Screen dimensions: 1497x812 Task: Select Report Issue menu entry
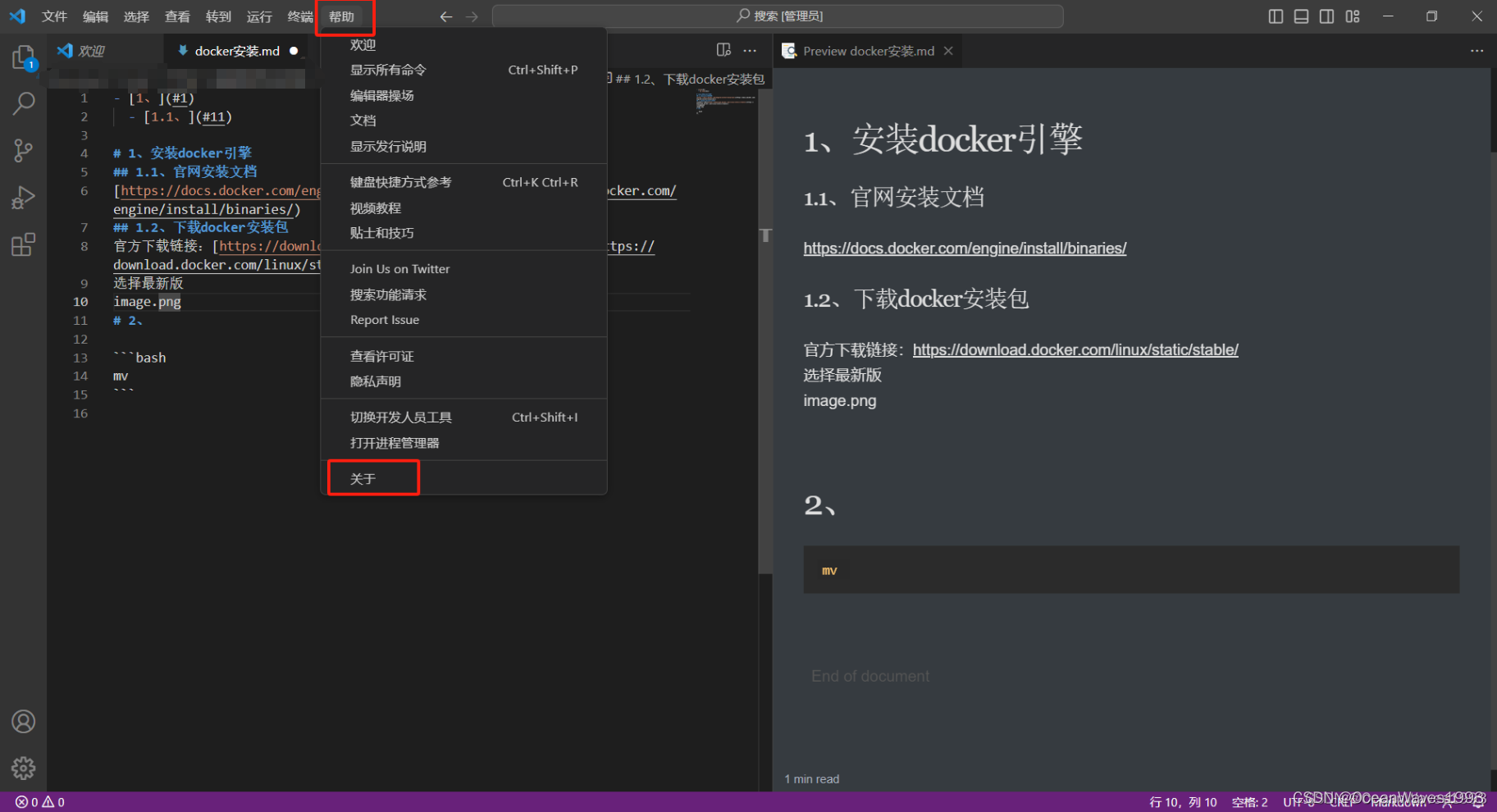[x=463, y=320]
